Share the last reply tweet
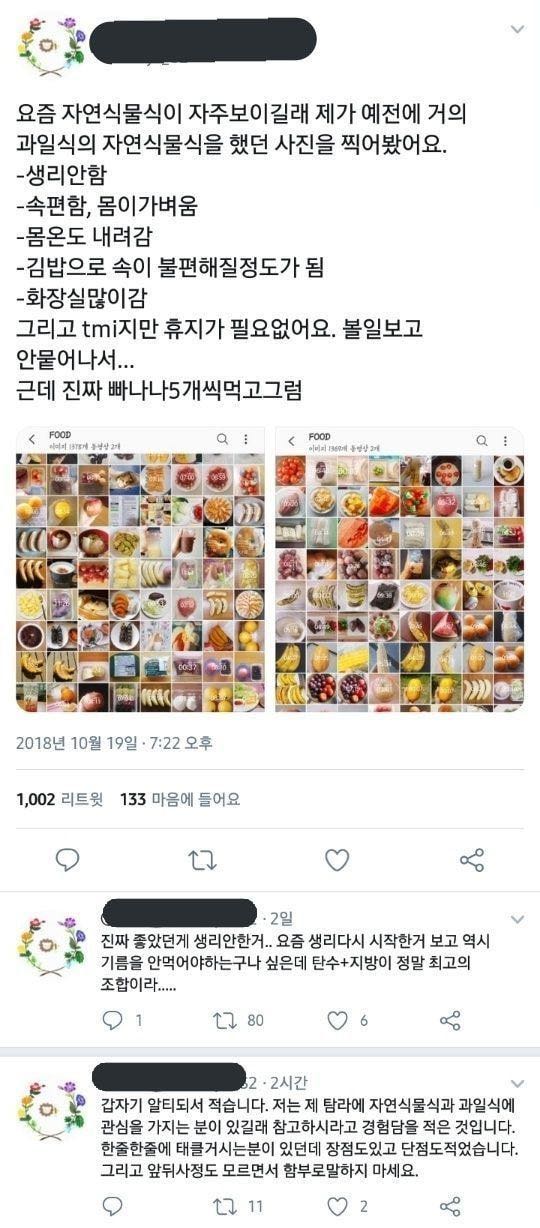Viewport: 540px width, 1228px height. pos(451,1205)
